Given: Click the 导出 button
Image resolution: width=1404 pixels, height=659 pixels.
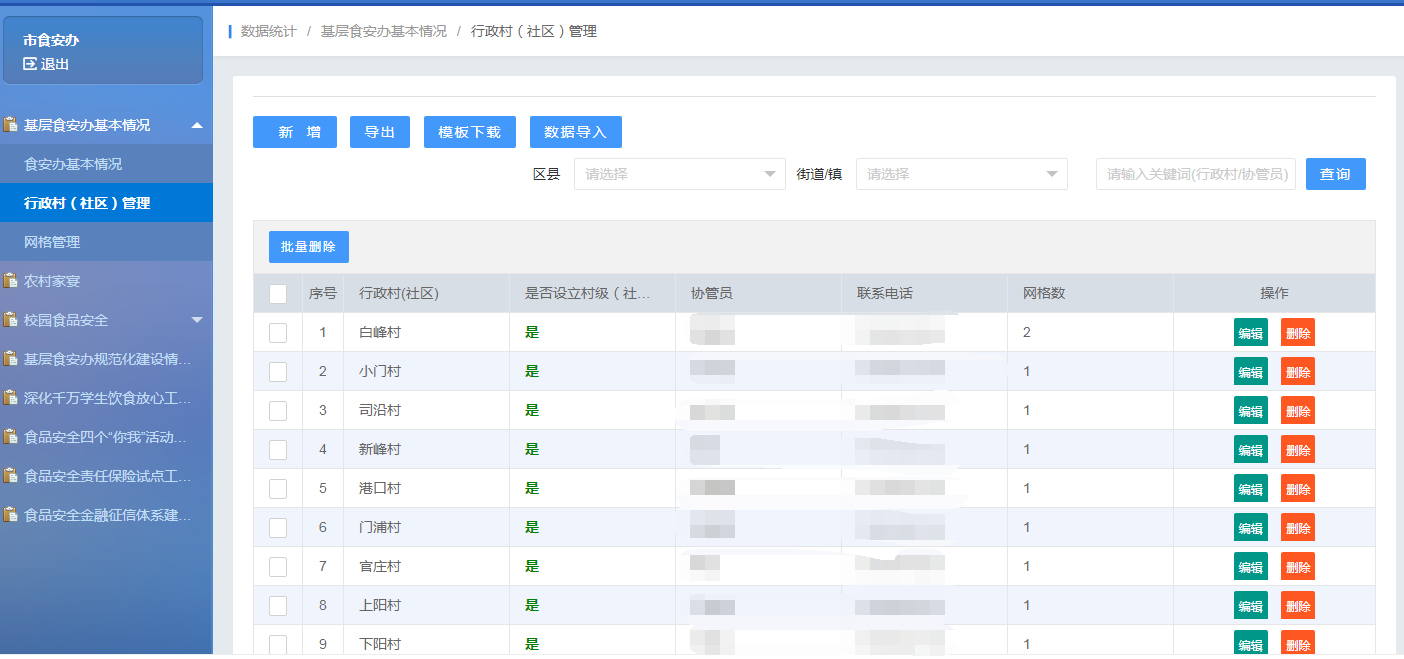Looking at the screenshot, I should (x=380, y=132).
